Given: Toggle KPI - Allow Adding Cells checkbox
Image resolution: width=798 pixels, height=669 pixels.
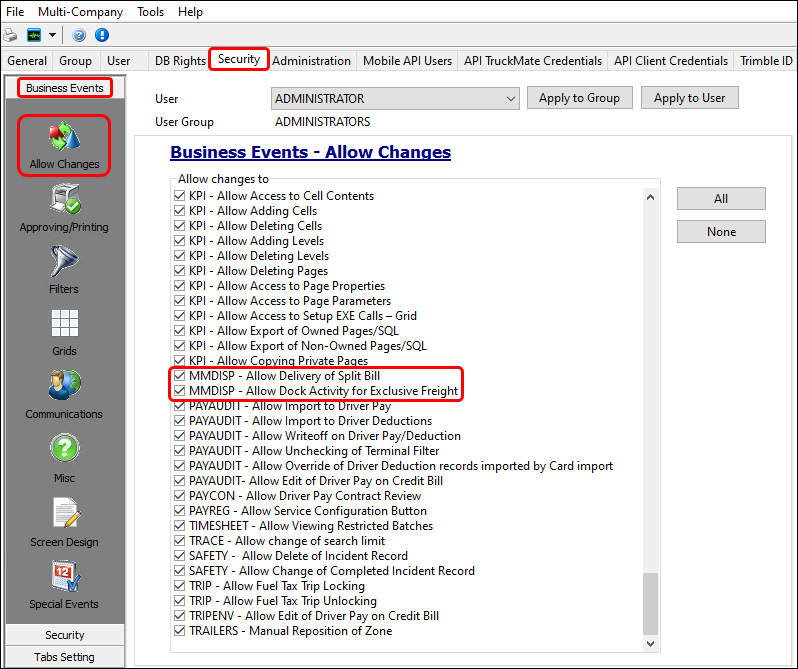Looking at the screenshot, I should (179, 211).
